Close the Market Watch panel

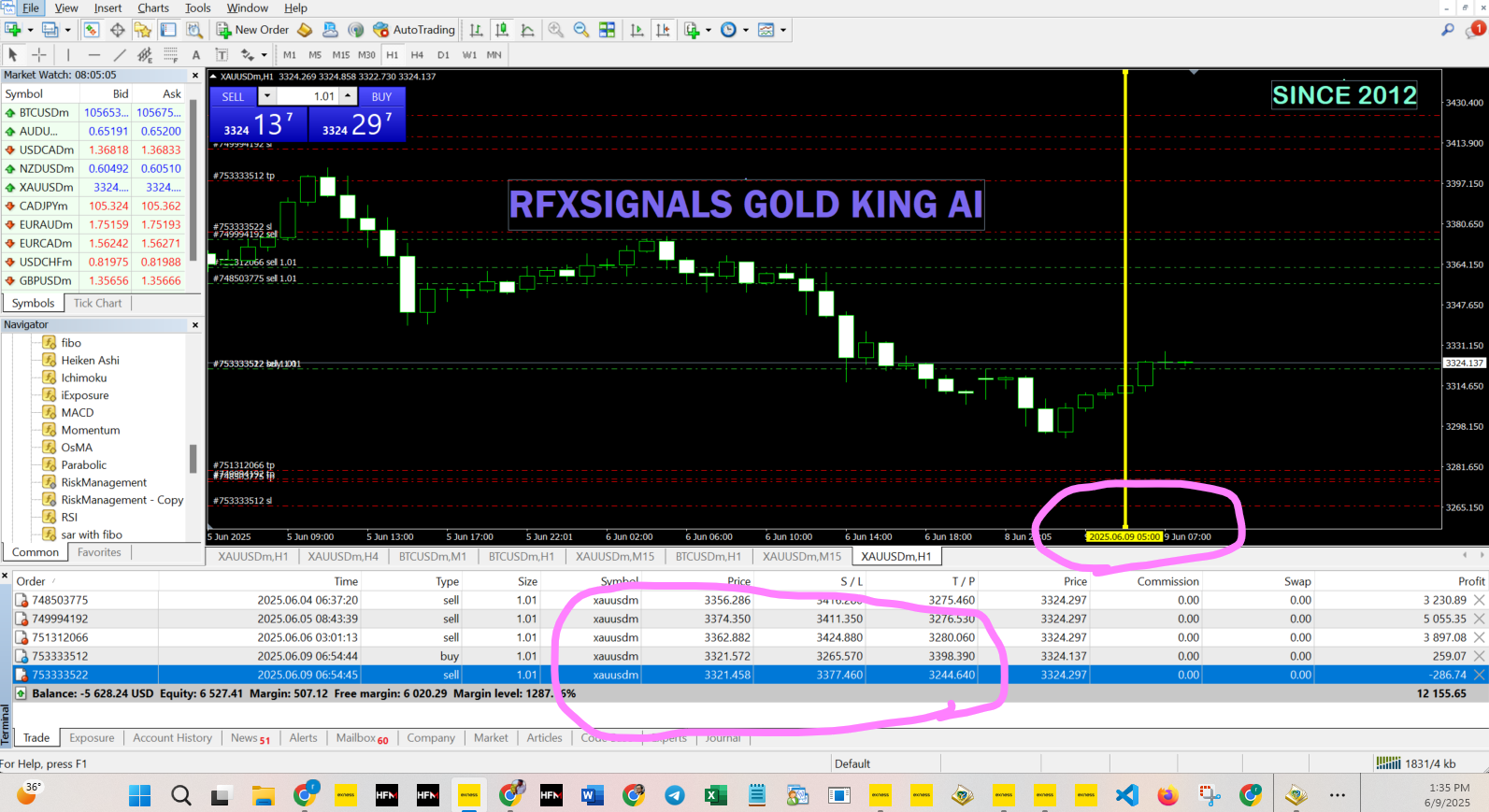pyautogui.click(x=195, y=76)
